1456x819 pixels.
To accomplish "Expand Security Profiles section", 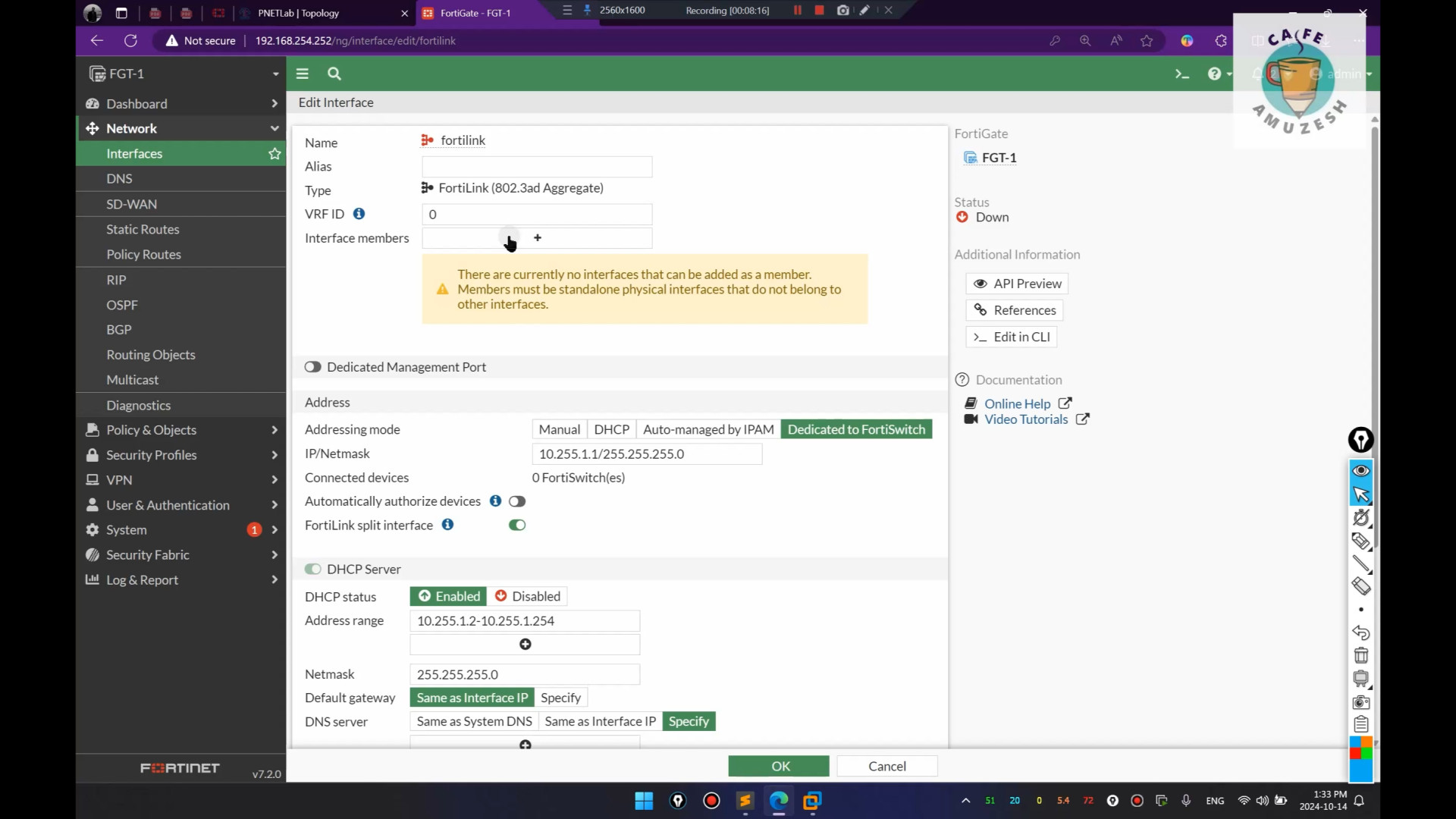I will pyautogui.click(x=181, y=455).
